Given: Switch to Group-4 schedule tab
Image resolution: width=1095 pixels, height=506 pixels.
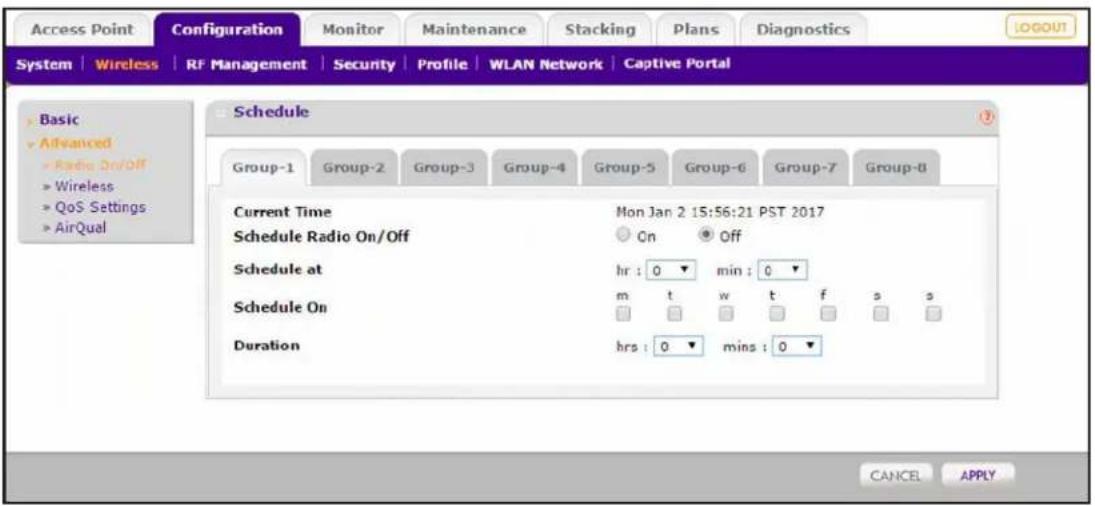Looking at the screenshot, I should point(535,168).
